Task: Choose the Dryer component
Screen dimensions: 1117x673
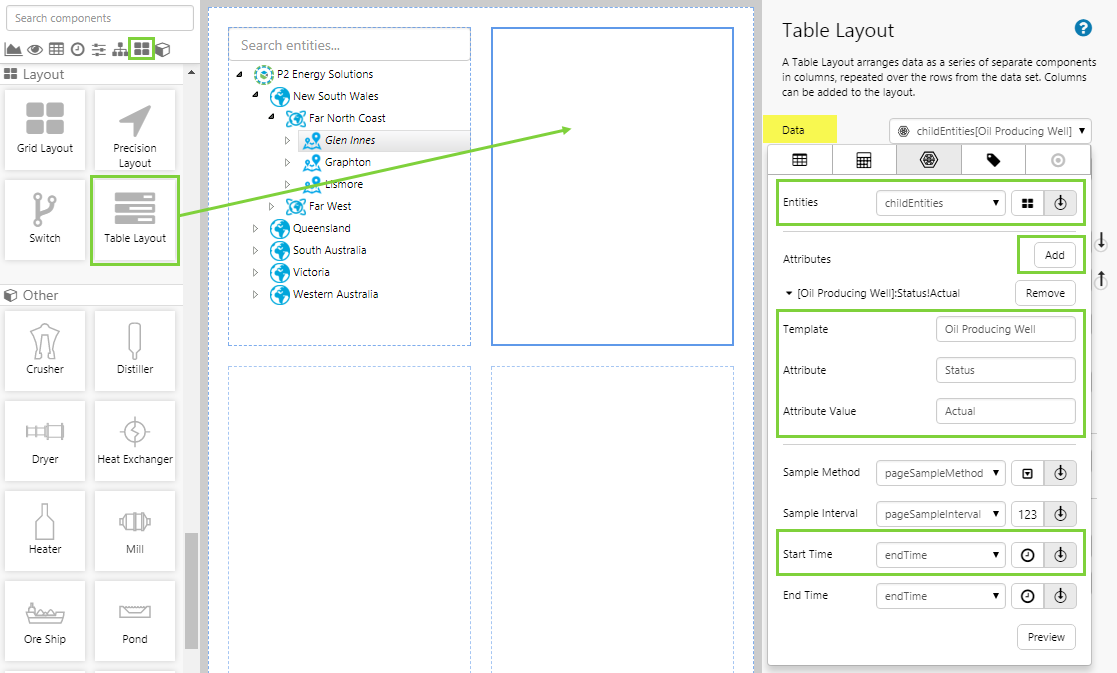Action: click(x=45, y=440)
